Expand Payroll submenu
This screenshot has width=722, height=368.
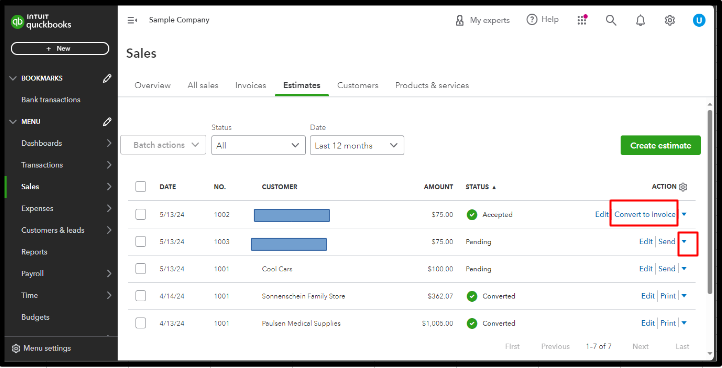pyautogui.click(x=109, y=274)
